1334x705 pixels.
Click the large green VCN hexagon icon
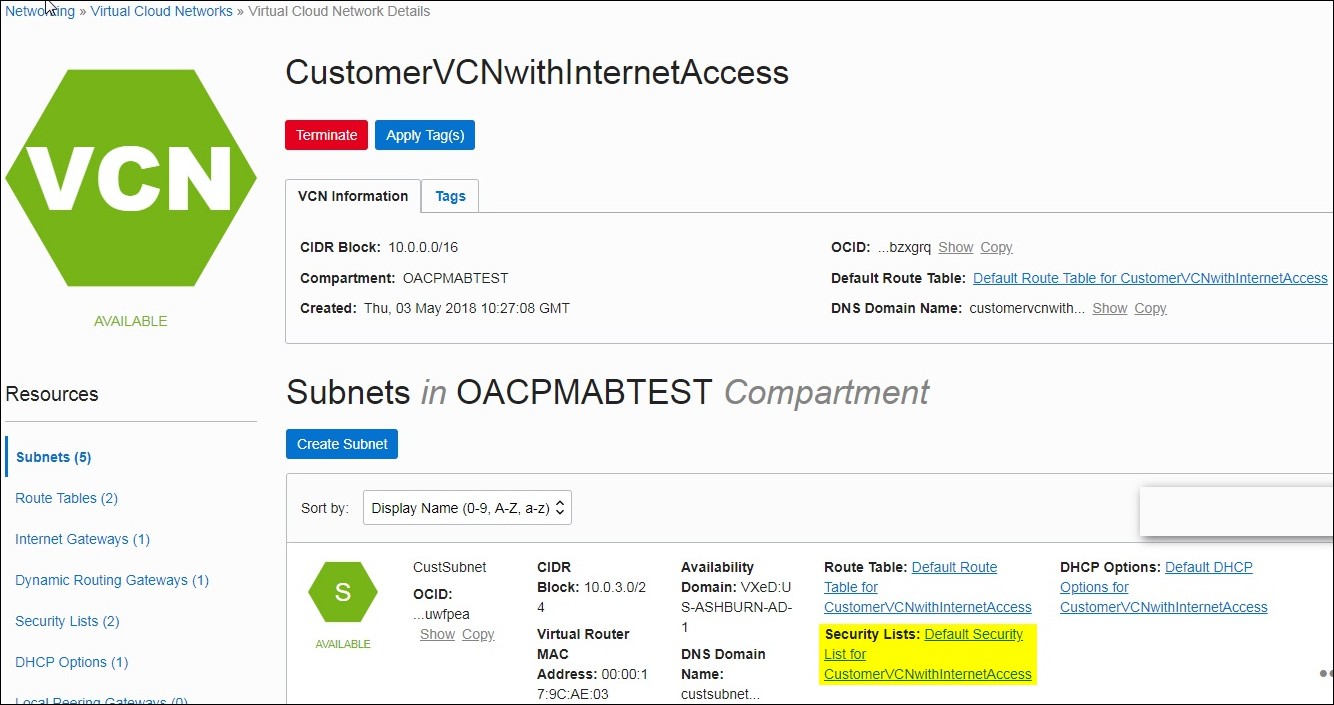132,179
